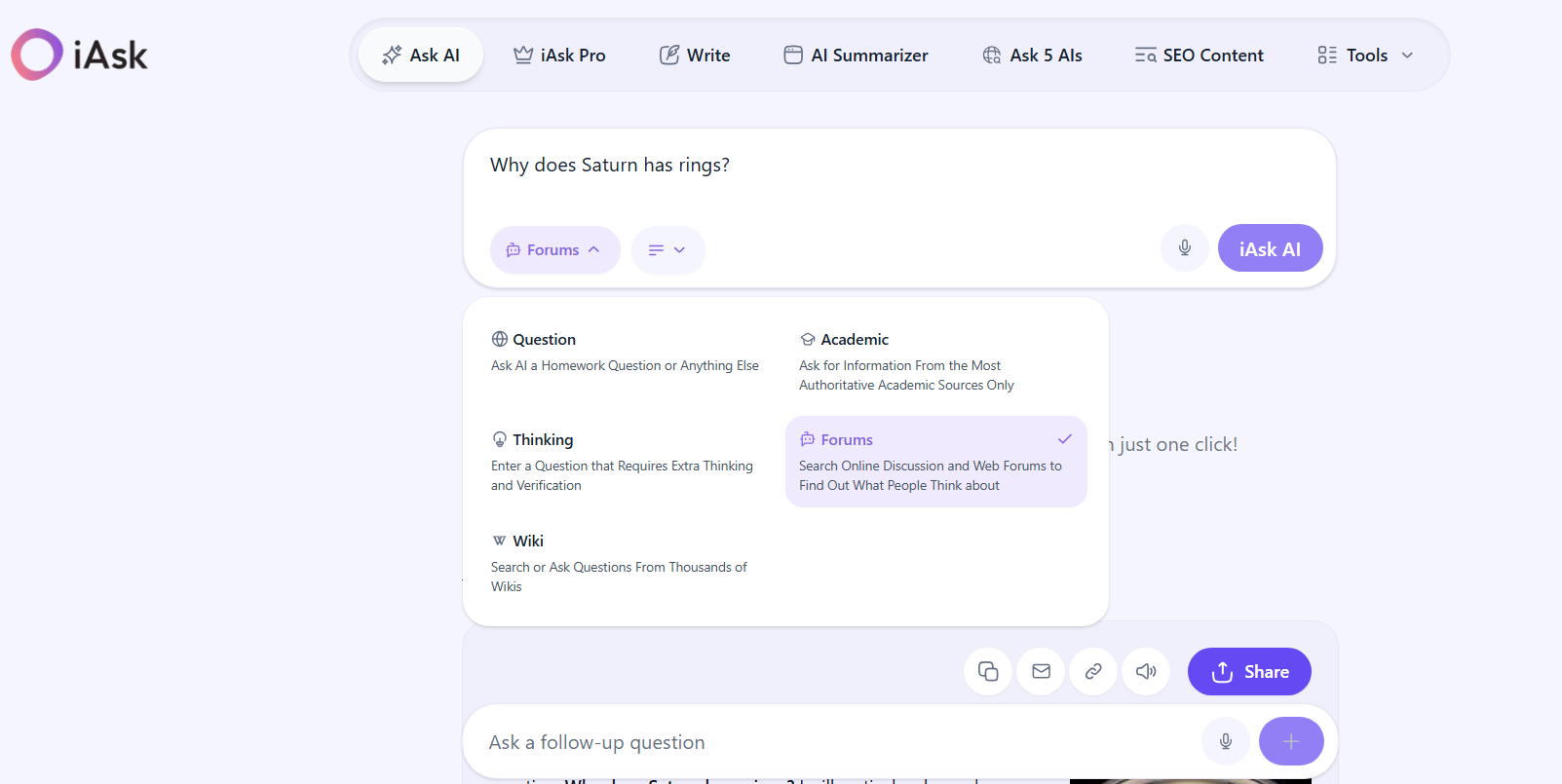The image size is (1562, 784).
Task: Click the iAsk logo
Action: 80,55
